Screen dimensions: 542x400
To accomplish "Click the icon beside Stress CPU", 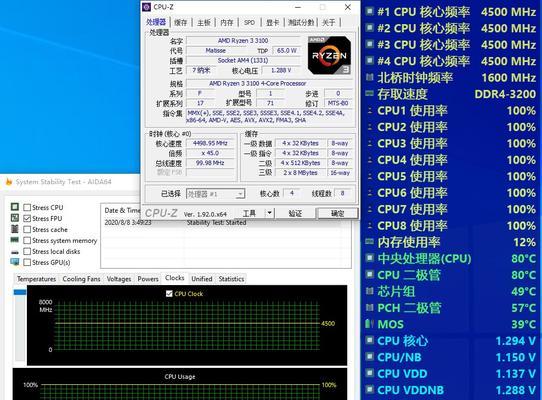I will pos(15,207).
